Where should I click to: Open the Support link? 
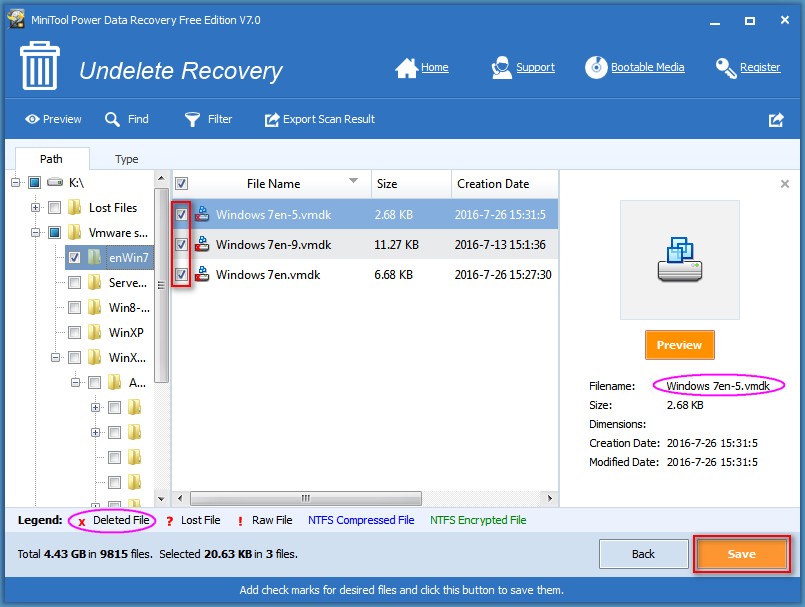[535, 67]
